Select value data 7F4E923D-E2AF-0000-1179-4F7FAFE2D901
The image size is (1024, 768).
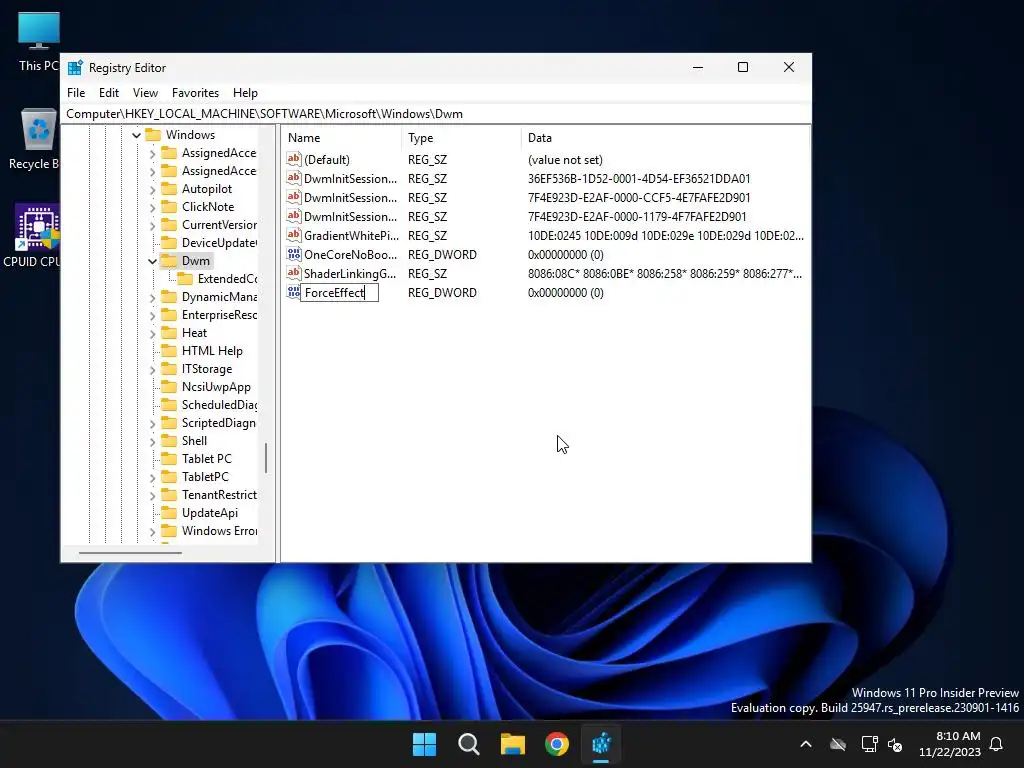[x=637, y=216]
